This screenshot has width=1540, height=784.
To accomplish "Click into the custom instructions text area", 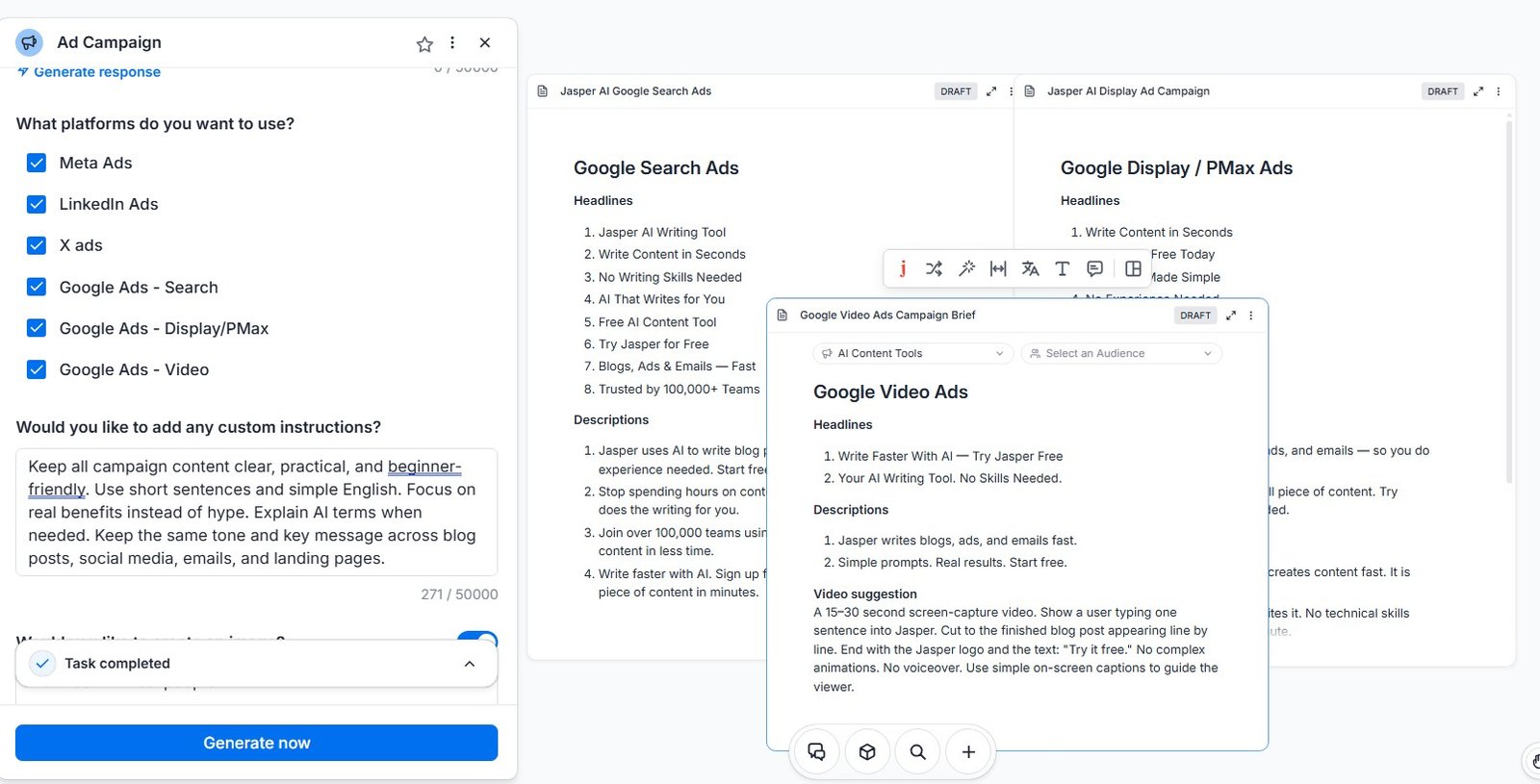I will [256, 512].
